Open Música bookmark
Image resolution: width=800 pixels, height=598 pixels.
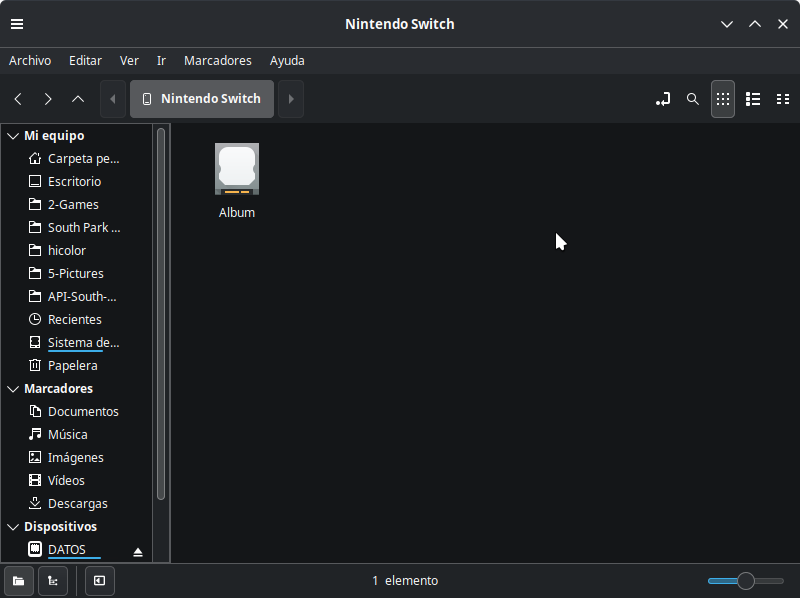coord(77,435)
